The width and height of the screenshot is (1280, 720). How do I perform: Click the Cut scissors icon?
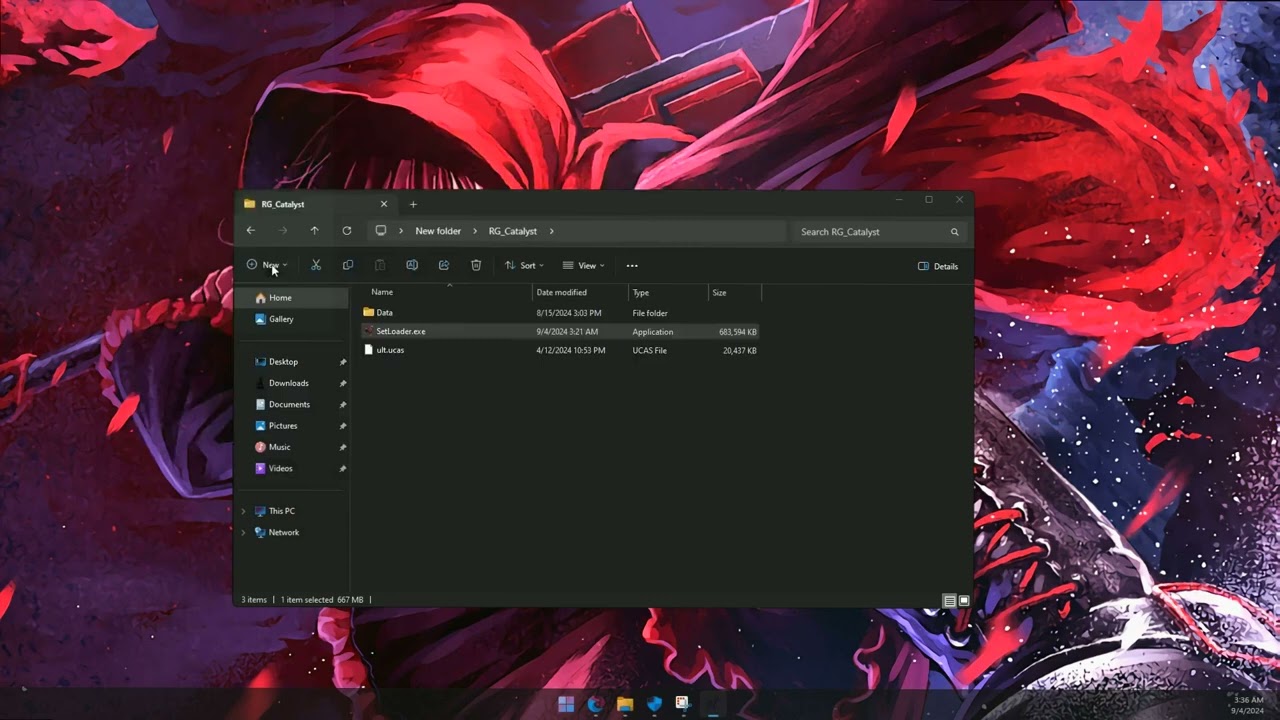point(316,265)
